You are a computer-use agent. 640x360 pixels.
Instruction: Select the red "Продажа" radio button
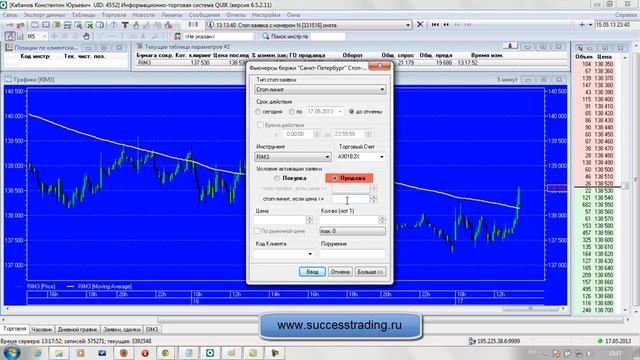point(335,178)
